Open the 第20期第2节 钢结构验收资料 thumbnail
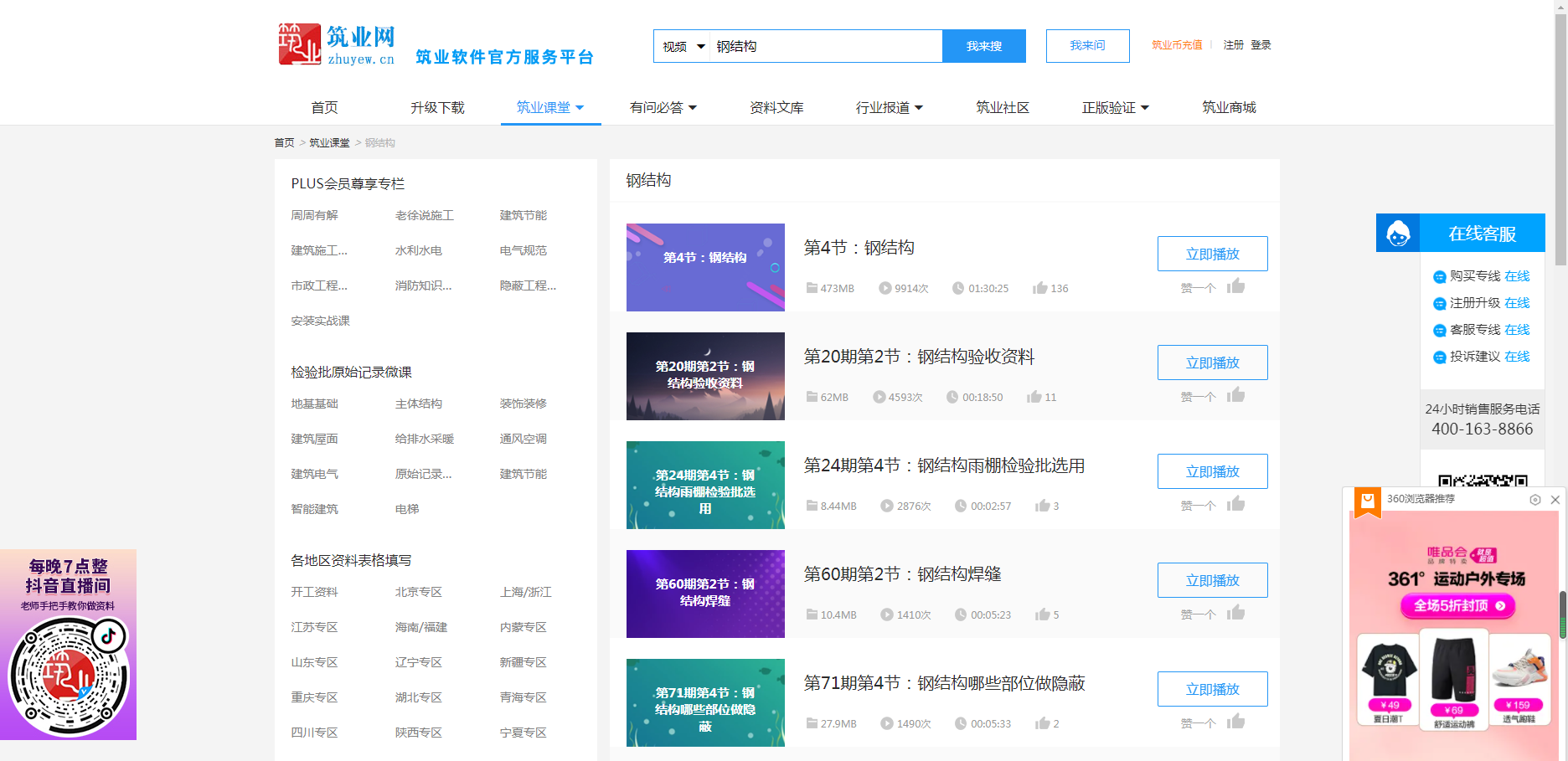The image size is (1568, 761). coord(705,376)
